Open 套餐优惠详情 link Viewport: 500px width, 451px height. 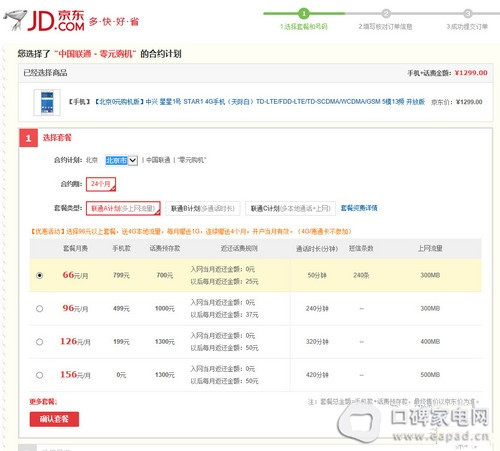coord(359,208)
